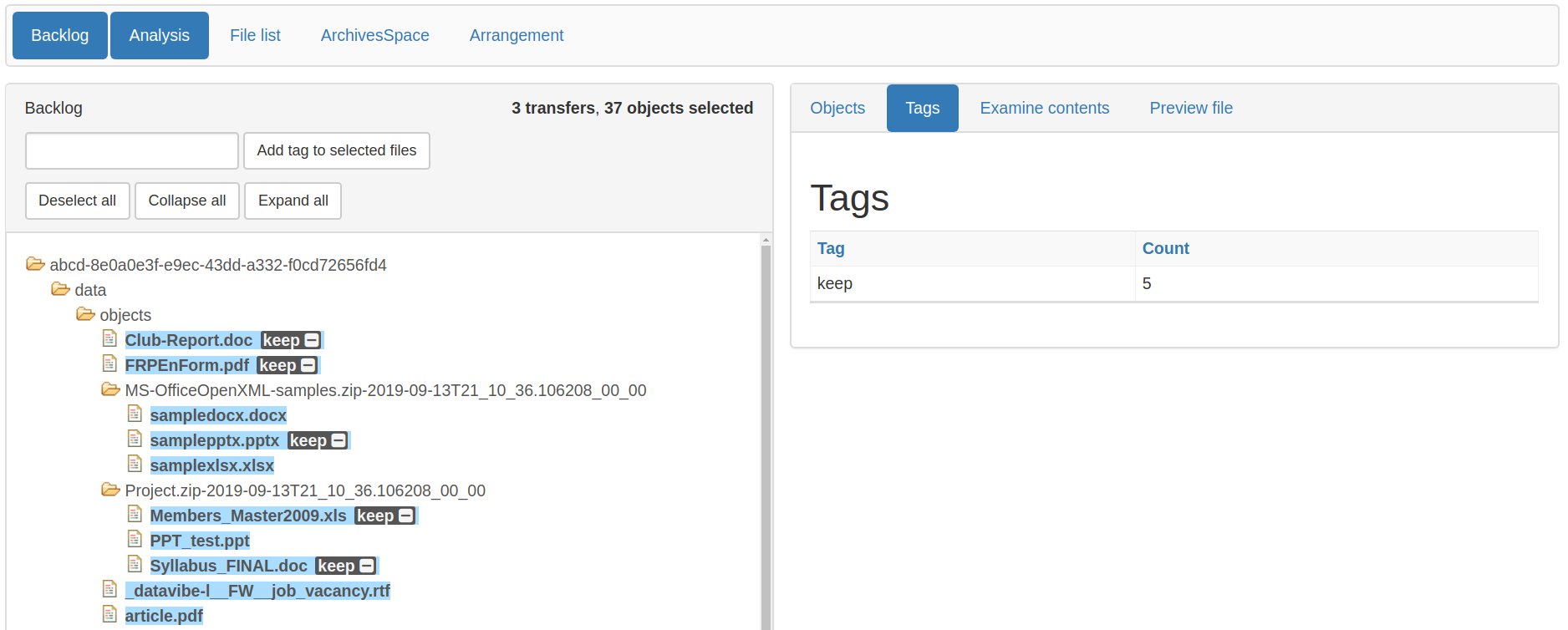Click Add tag to selected files
This screenshot has height=630, width=1568.
tap(336, 150)
